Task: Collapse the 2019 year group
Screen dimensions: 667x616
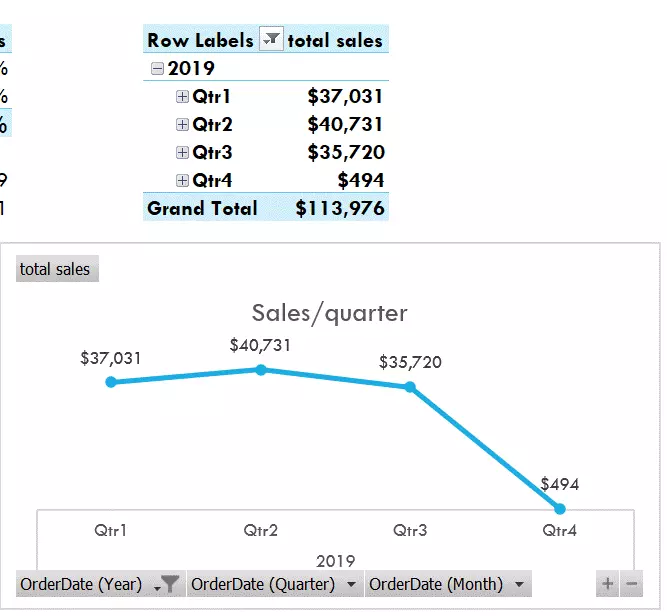Action: 157,69
